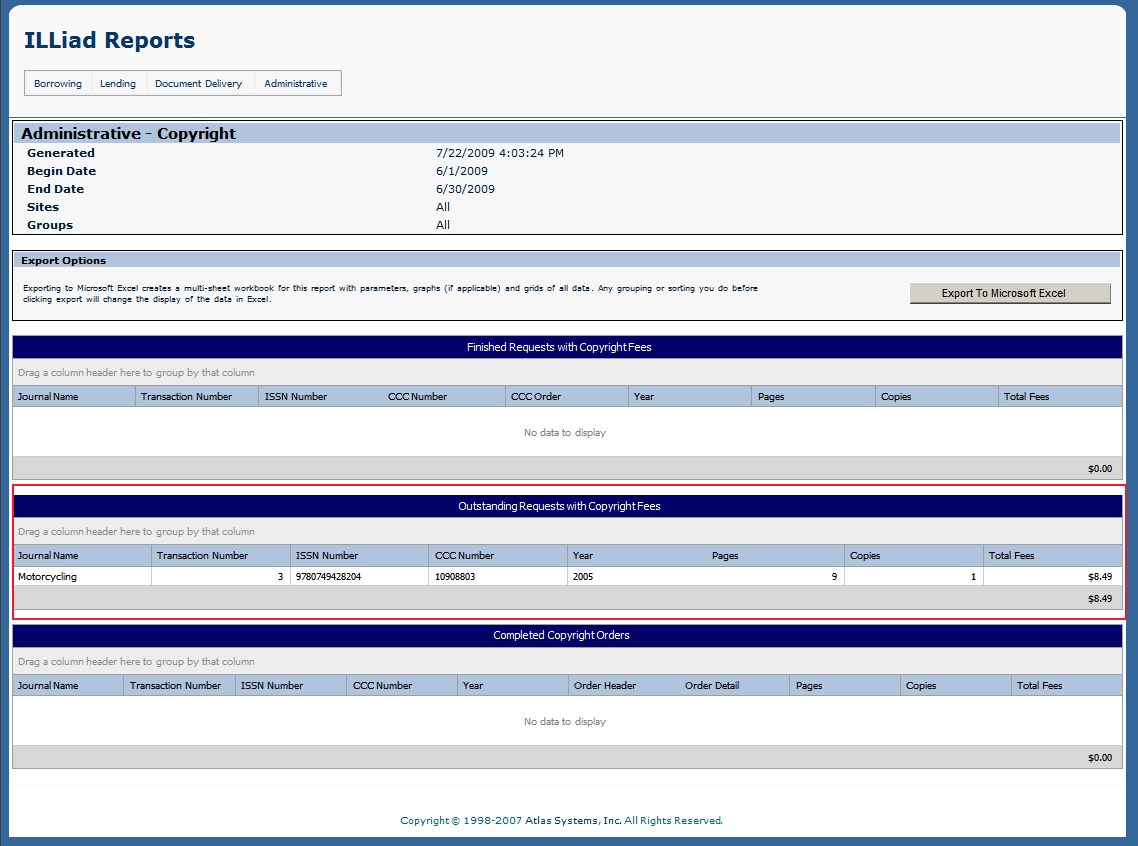Viewport: 1138px width, 846px height.
Task: Sort by Pages in Outstanding Requests
Action: pyautogui.click(x=725, y=555)
